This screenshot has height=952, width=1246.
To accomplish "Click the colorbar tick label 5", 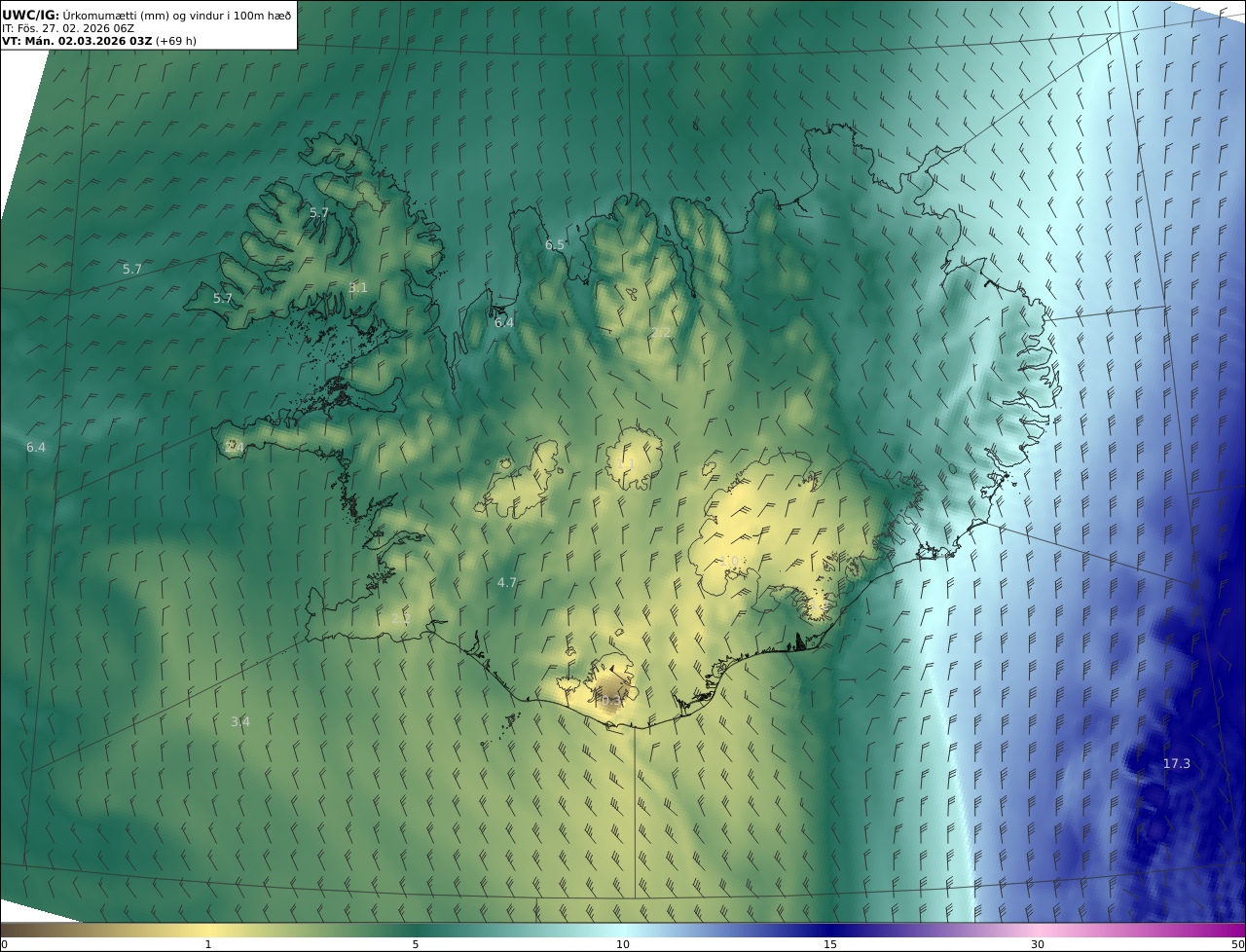I will 416,944.
